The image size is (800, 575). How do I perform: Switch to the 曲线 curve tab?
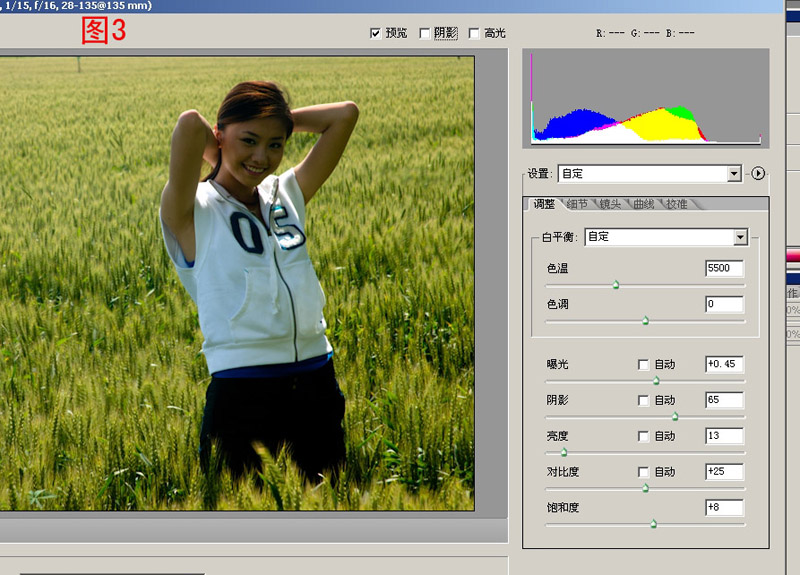[x=643, y=204]
